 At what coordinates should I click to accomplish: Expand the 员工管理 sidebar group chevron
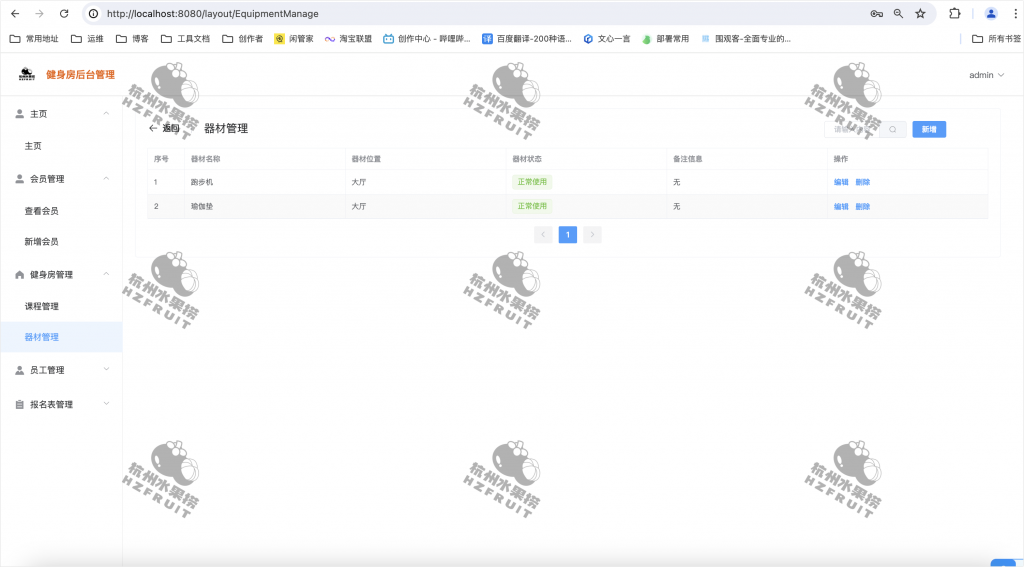pyautogui.click(x=106, y=370)
